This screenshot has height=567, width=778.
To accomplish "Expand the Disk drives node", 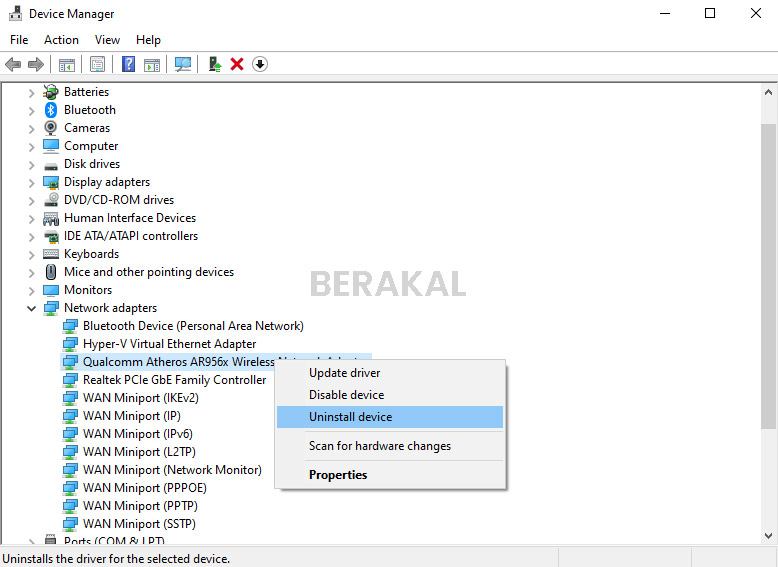I will coord(31,165).
